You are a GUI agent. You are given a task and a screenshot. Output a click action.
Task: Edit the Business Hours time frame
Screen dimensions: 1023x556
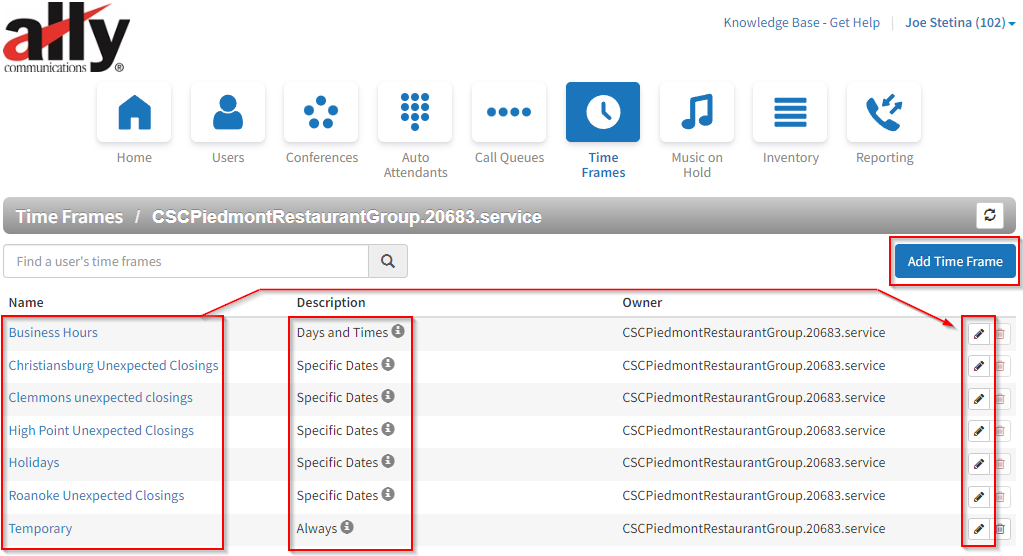979,334
